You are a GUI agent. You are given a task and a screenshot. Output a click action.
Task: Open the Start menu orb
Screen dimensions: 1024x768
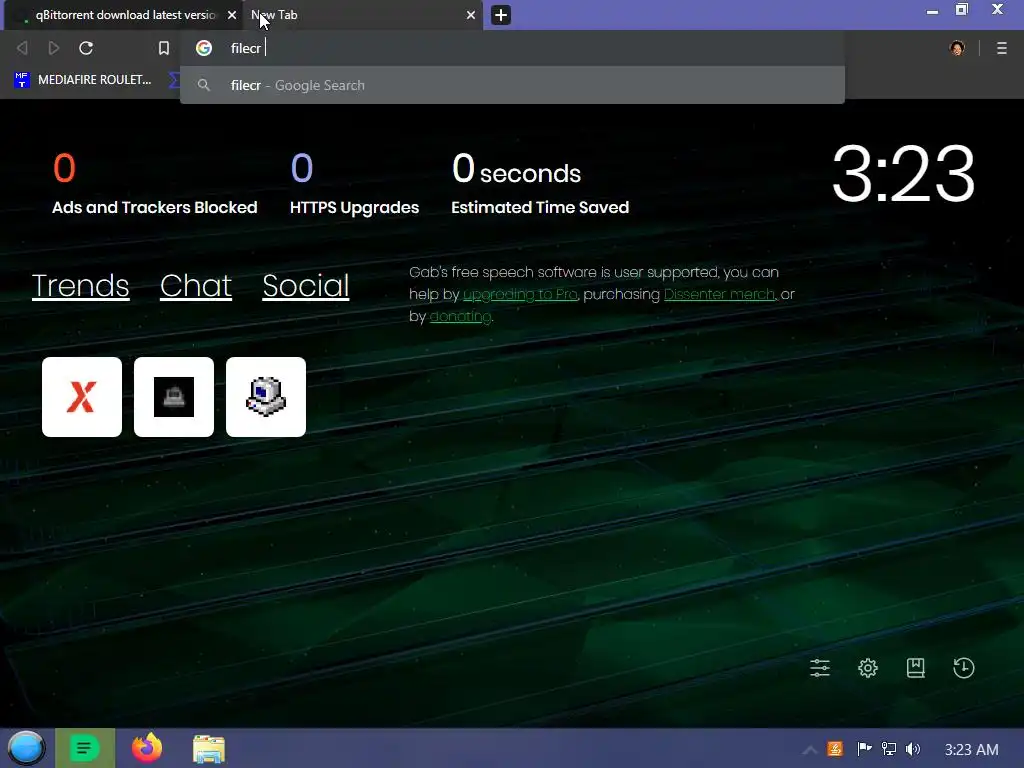(x=26, y=748)
